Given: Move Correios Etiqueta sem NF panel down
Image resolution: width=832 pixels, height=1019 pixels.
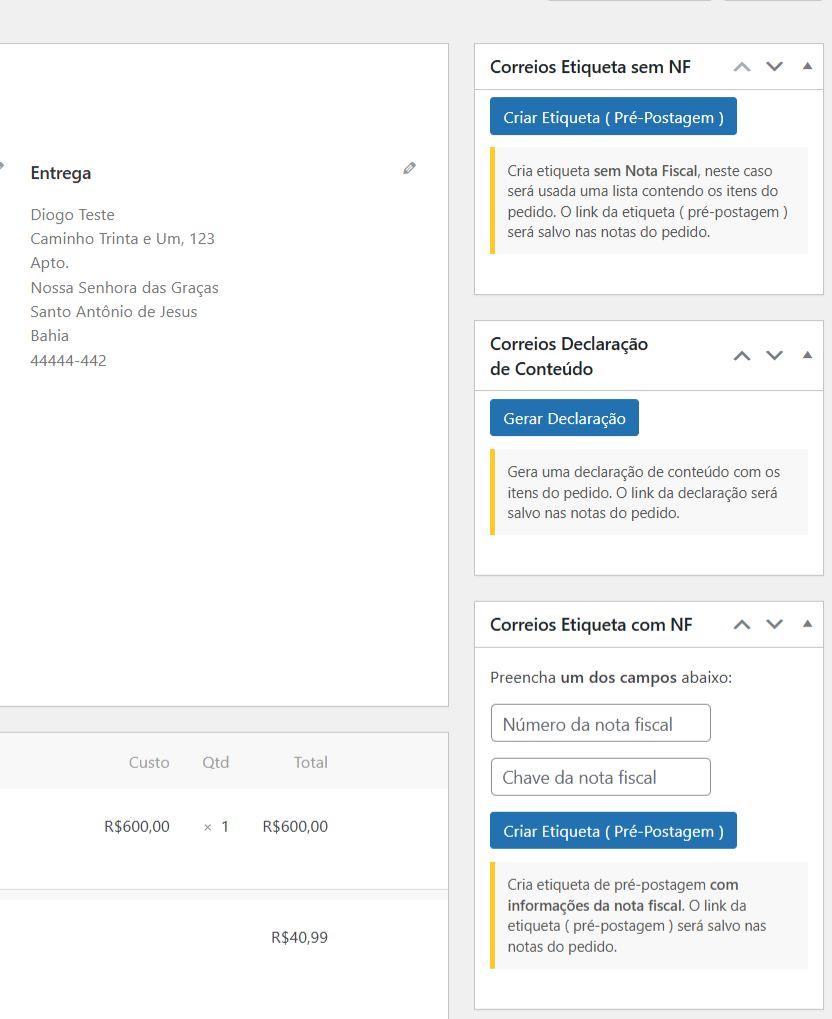Looking at the screenshot, I should pos(774,67).
